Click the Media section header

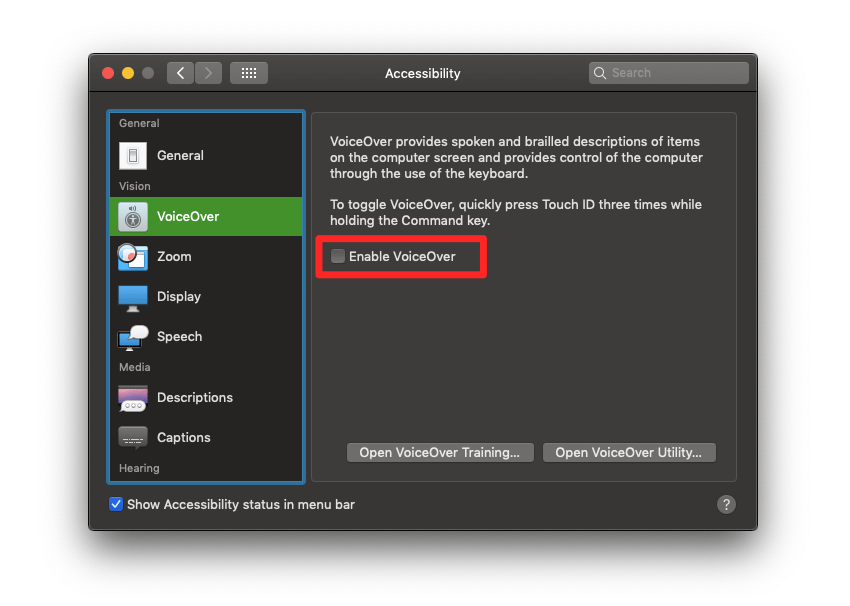click(134, 367)
